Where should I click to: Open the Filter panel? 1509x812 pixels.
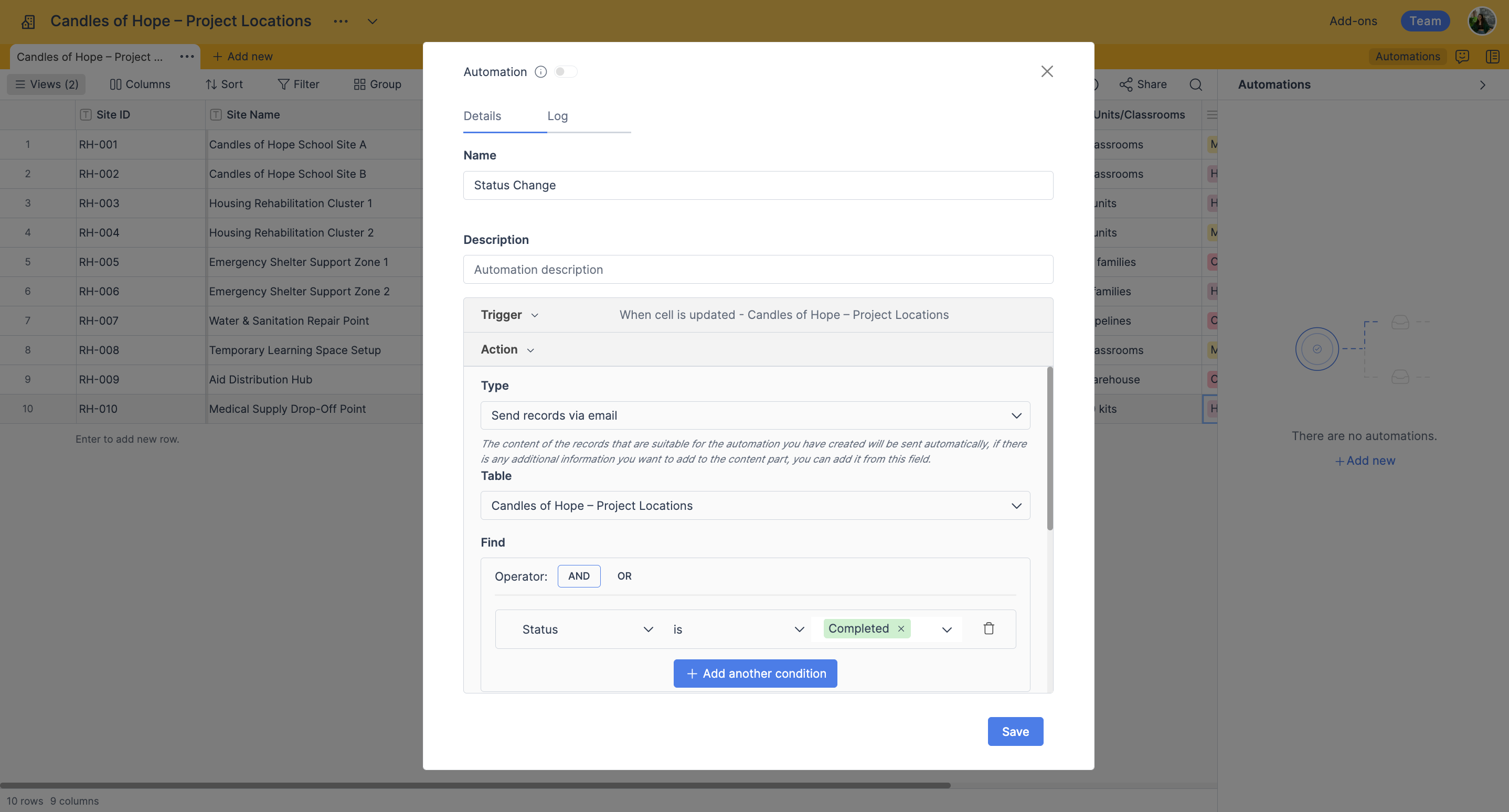(298, 84)
